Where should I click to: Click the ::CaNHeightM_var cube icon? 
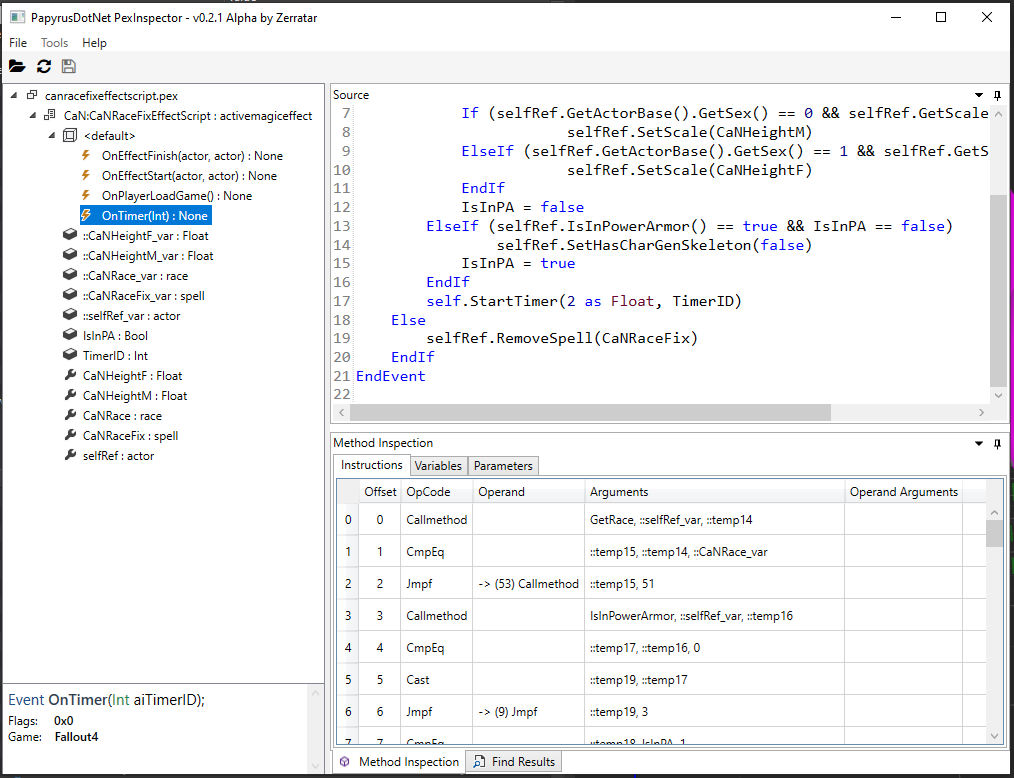tap(70, 255)
